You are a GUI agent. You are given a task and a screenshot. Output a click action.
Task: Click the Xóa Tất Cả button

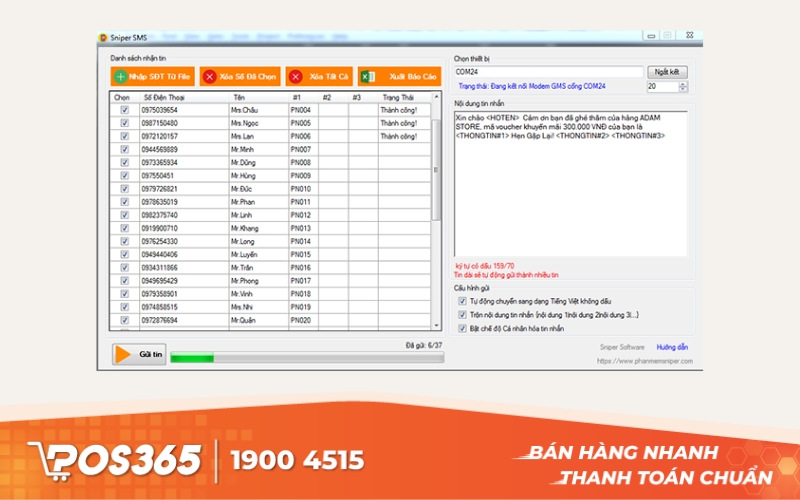click(319, 77)
